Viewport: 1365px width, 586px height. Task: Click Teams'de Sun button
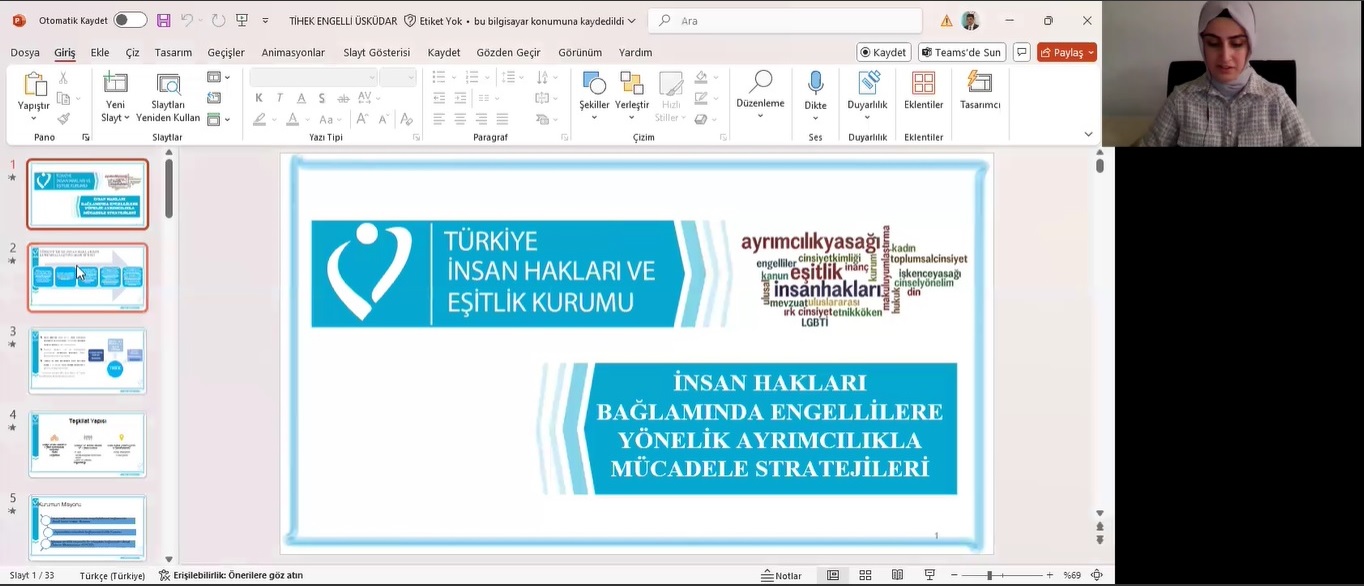[x=962, y=52]
